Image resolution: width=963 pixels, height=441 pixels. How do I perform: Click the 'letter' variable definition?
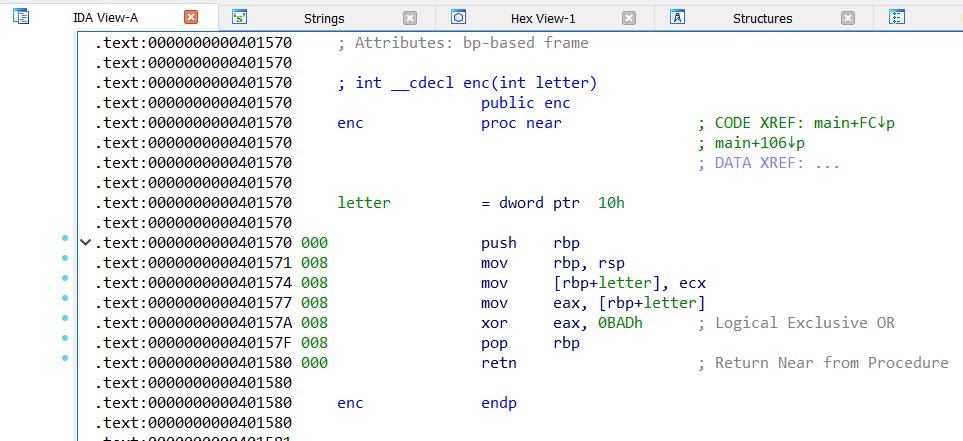[364, 203]
